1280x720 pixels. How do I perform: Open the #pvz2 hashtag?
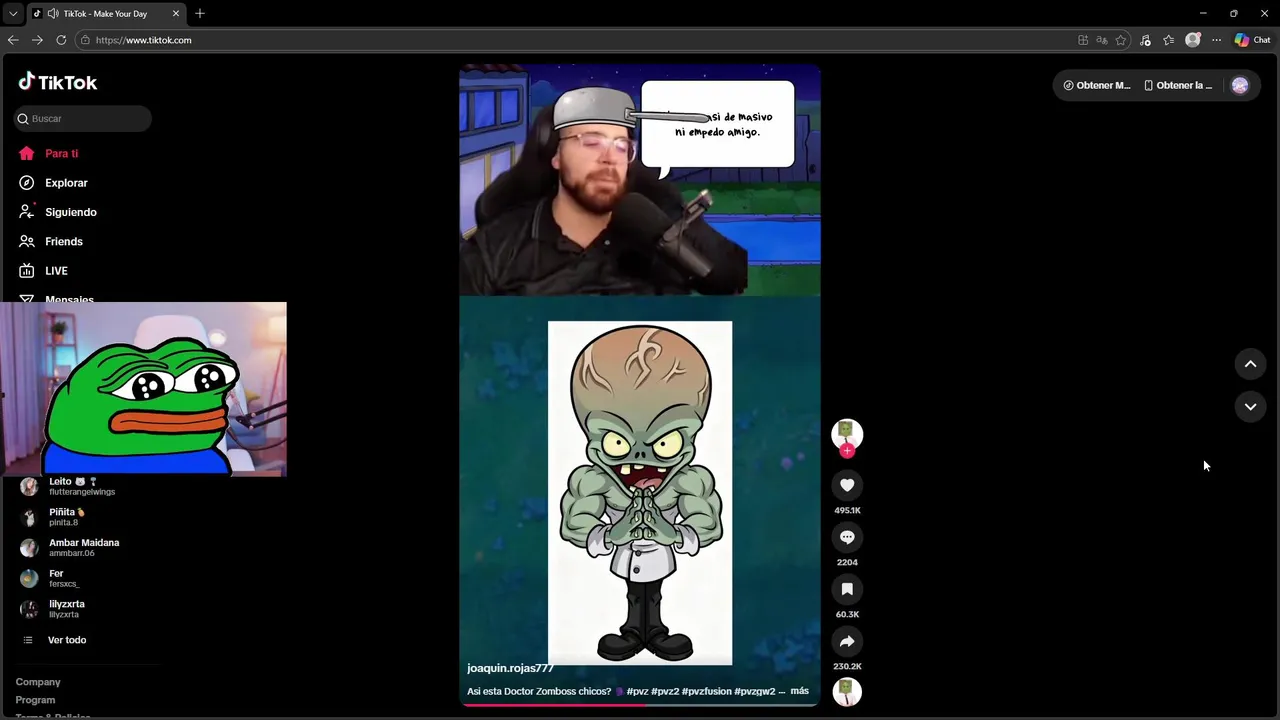click(x=665, y=691)
